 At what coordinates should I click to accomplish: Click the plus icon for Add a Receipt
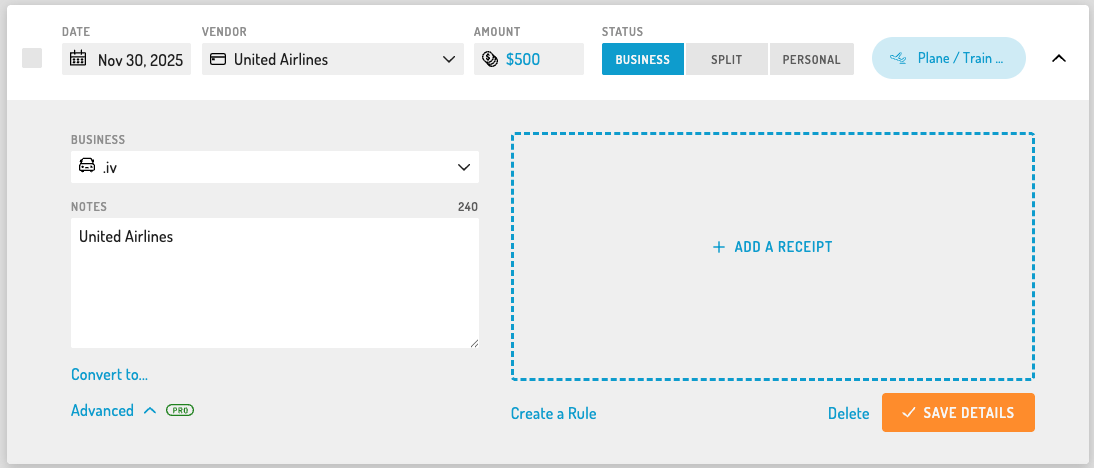[x=719, y=247]
